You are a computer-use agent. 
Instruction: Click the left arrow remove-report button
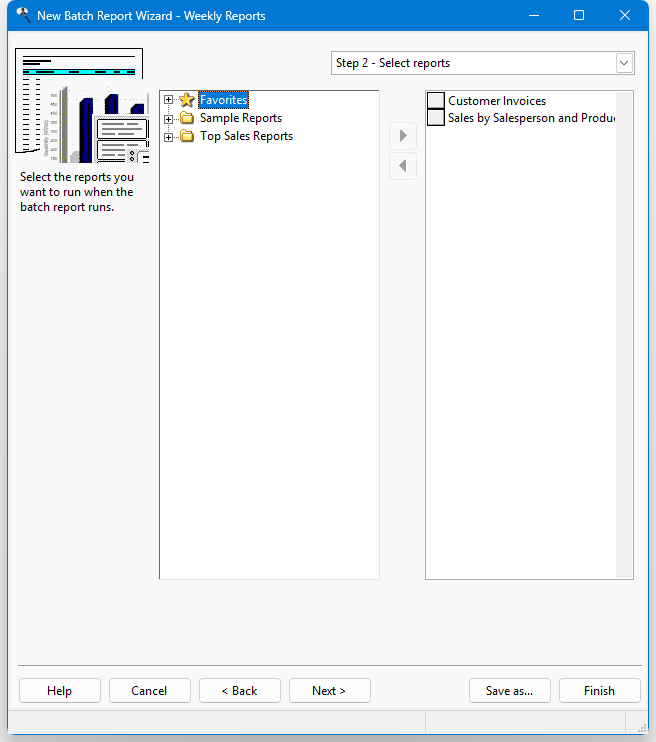pyautogui.click(x=403, y=166)
